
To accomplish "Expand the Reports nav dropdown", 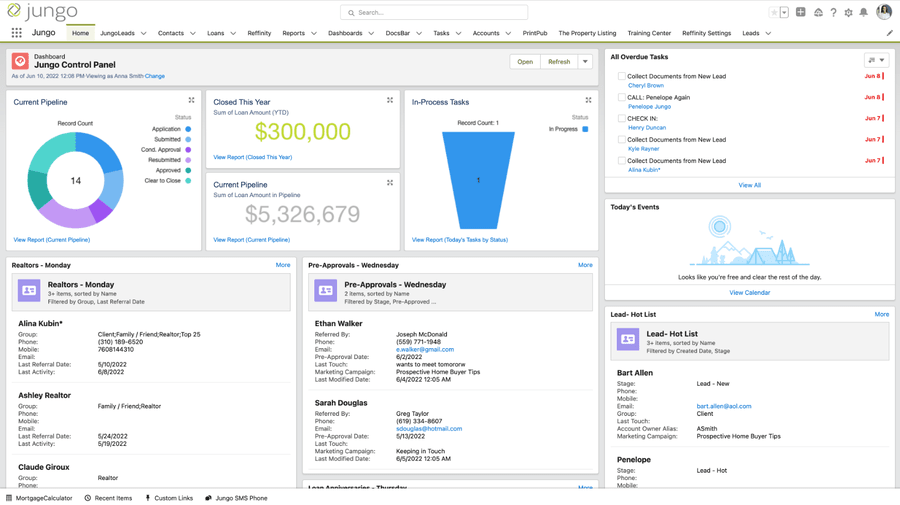I will coord(314,33).
